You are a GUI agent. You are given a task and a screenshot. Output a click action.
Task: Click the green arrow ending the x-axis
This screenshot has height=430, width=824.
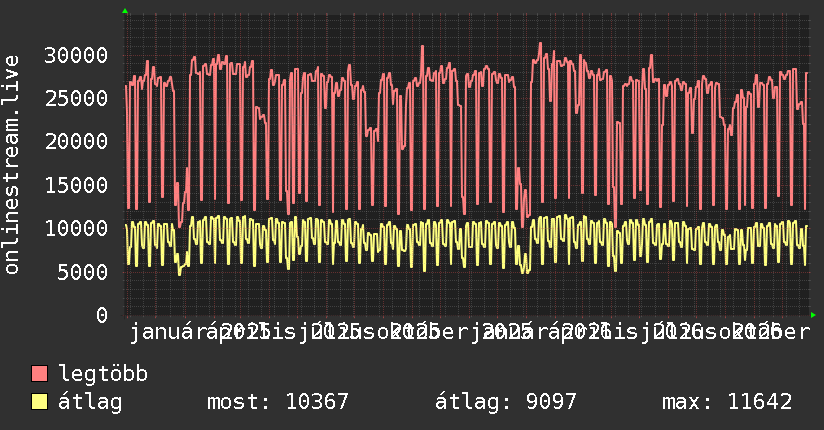pyautogui.click(x=813, y=315)
